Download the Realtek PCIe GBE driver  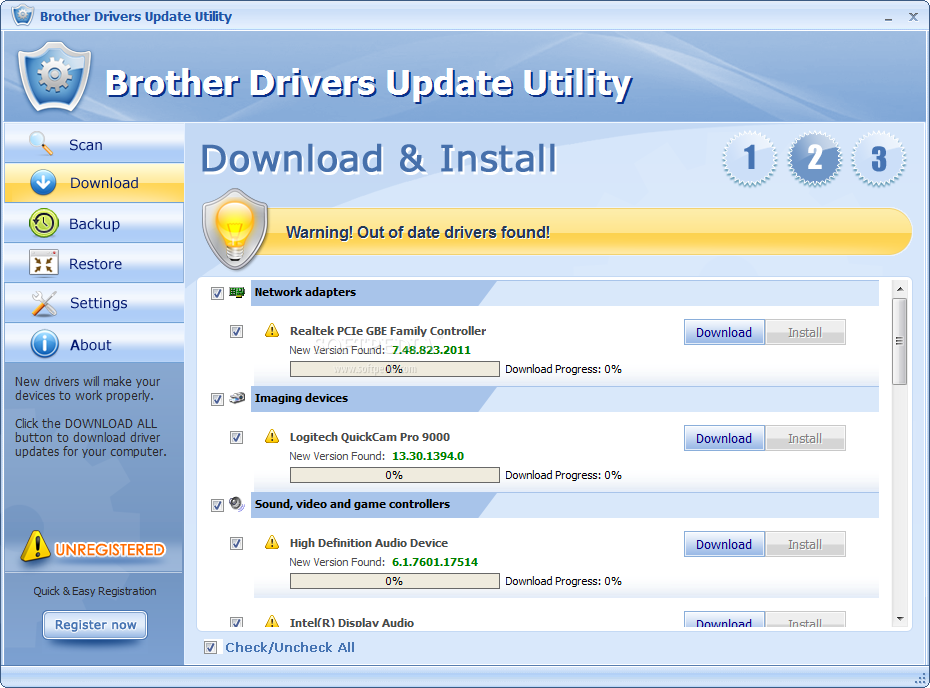click(724, 332)
